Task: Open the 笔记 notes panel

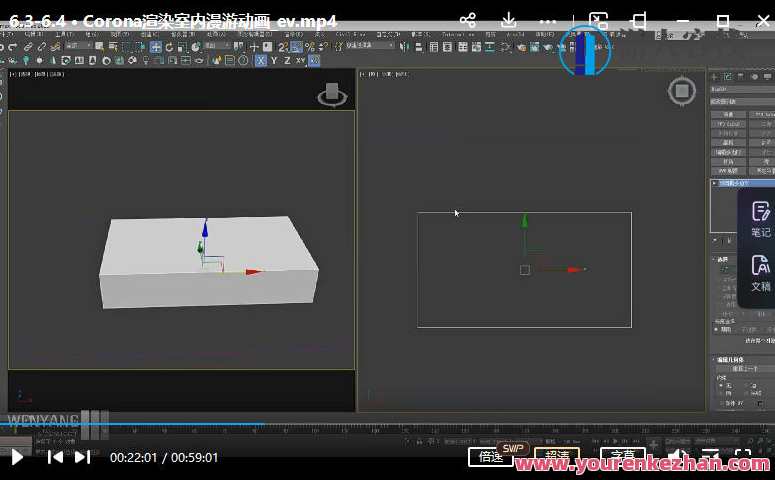Action: pos(761,219)
